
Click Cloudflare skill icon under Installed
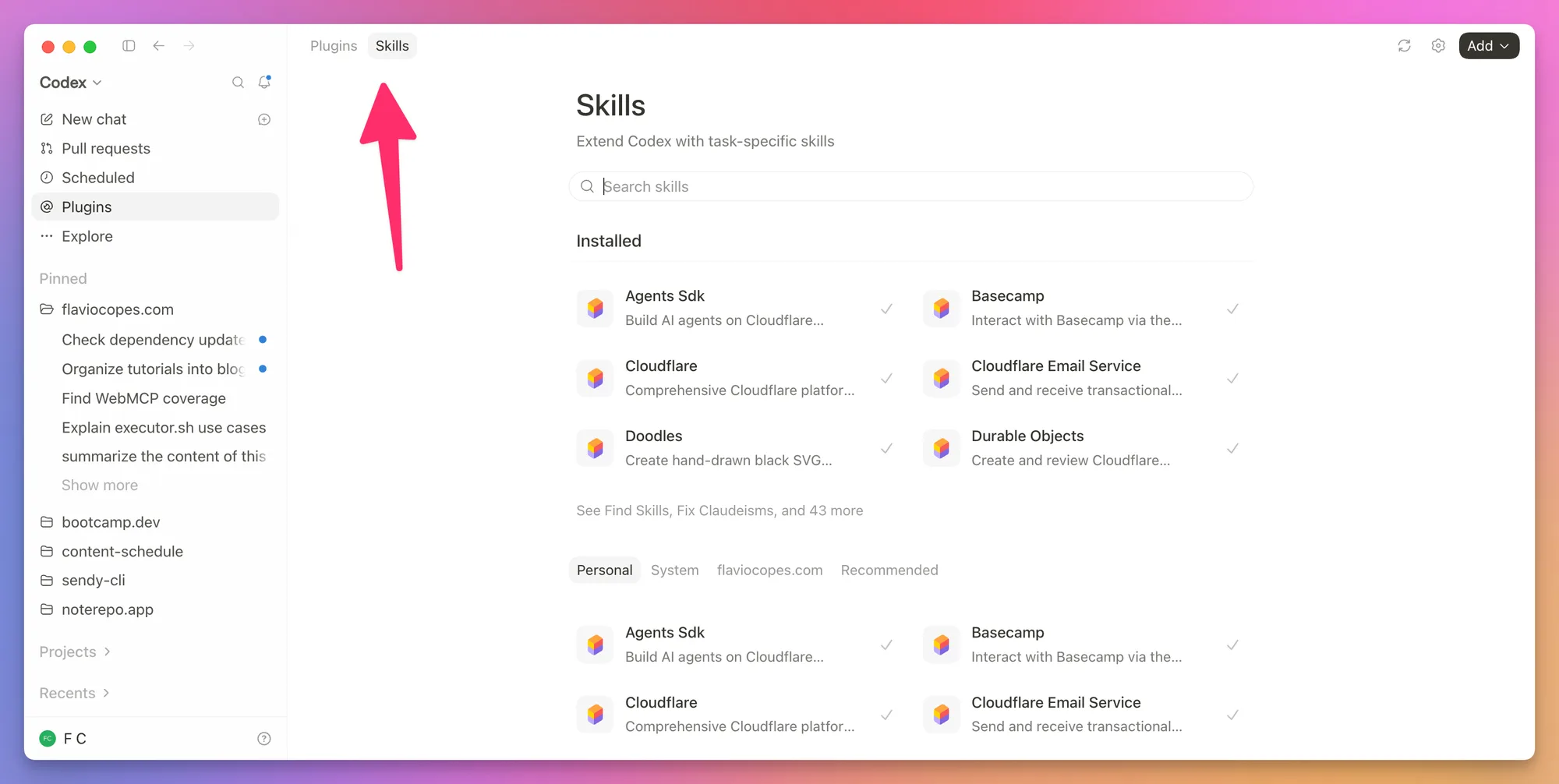click(596, 379)
